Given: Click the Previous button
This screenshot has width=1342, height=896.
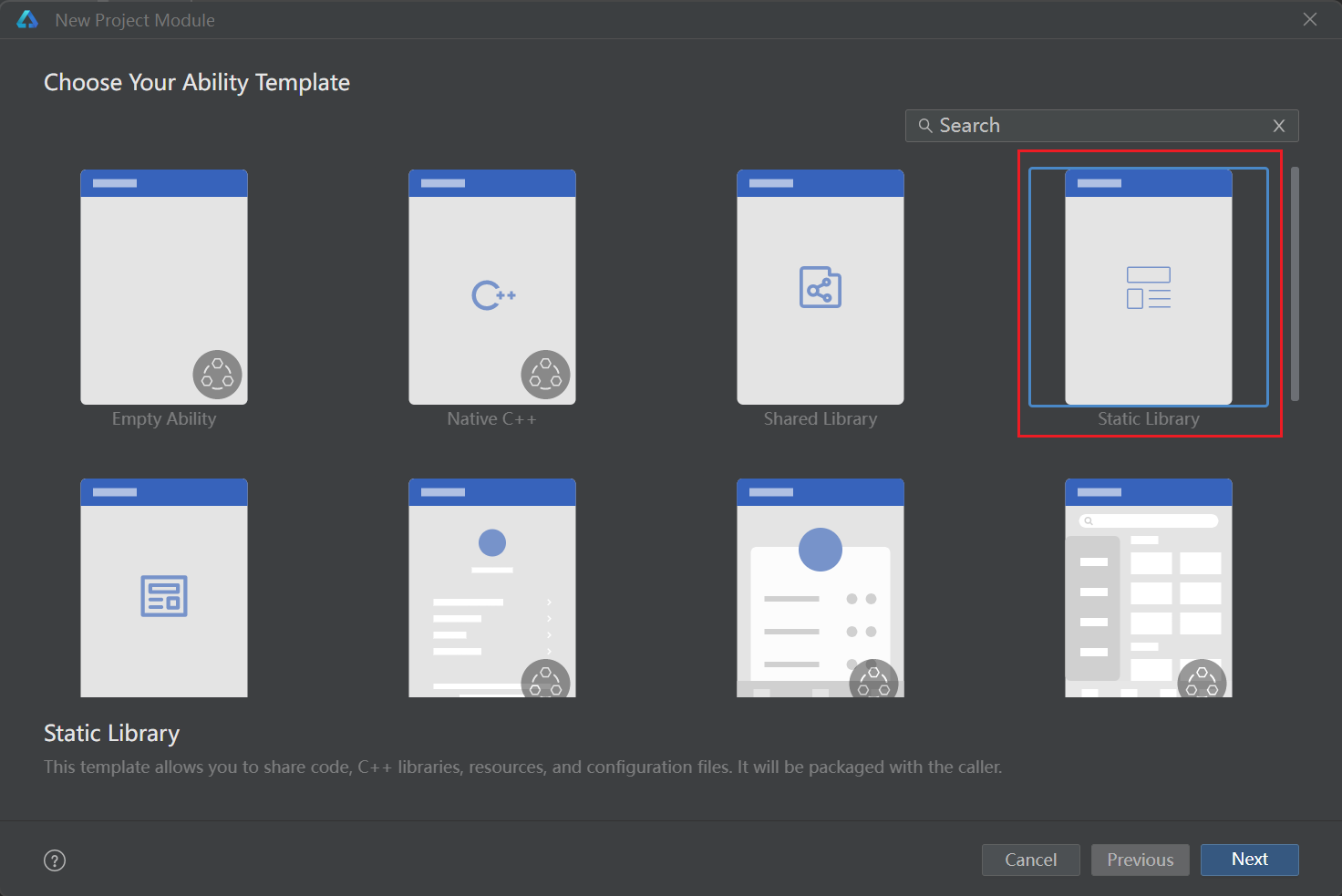Looking at the screenshot, I should (1141, 860).
